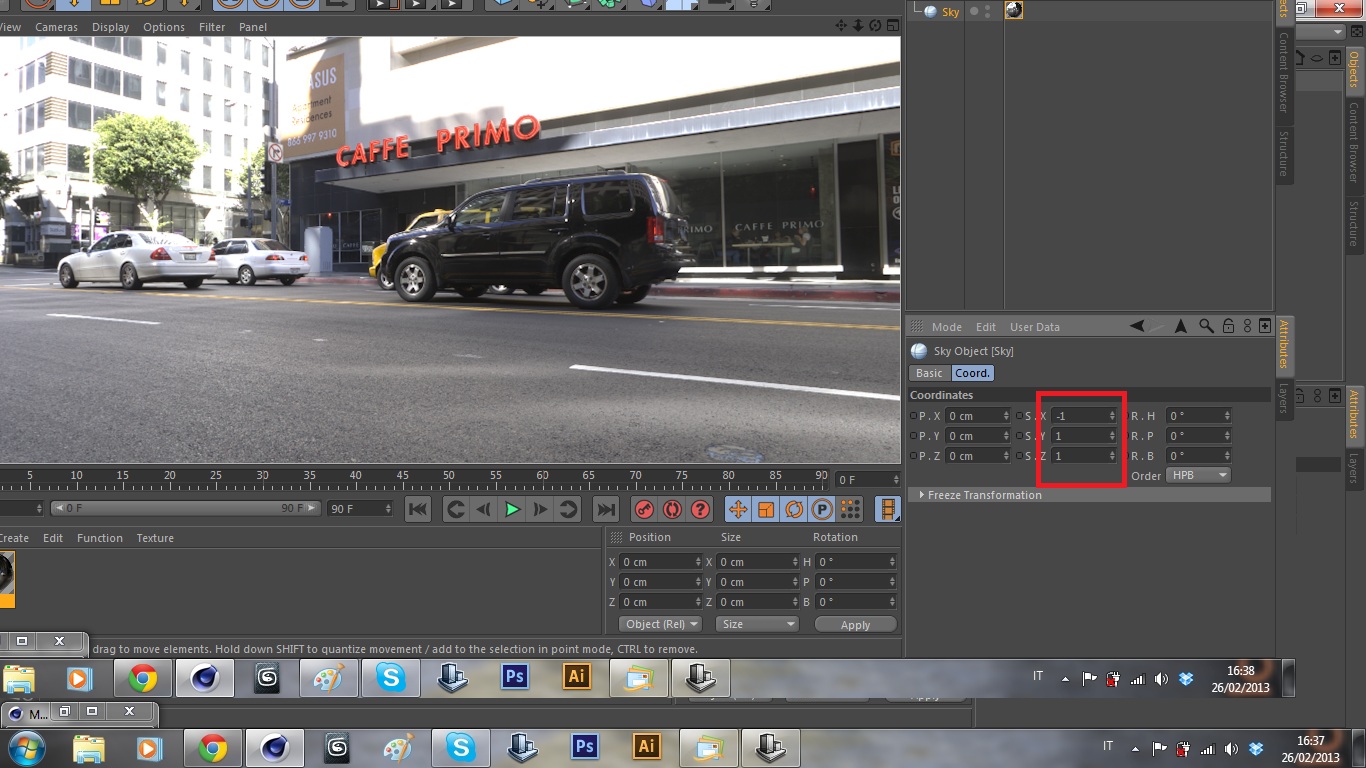Screen dimensions: 1366x768
Task: Open the viewport Cameras menu
Action: [56, 27]
